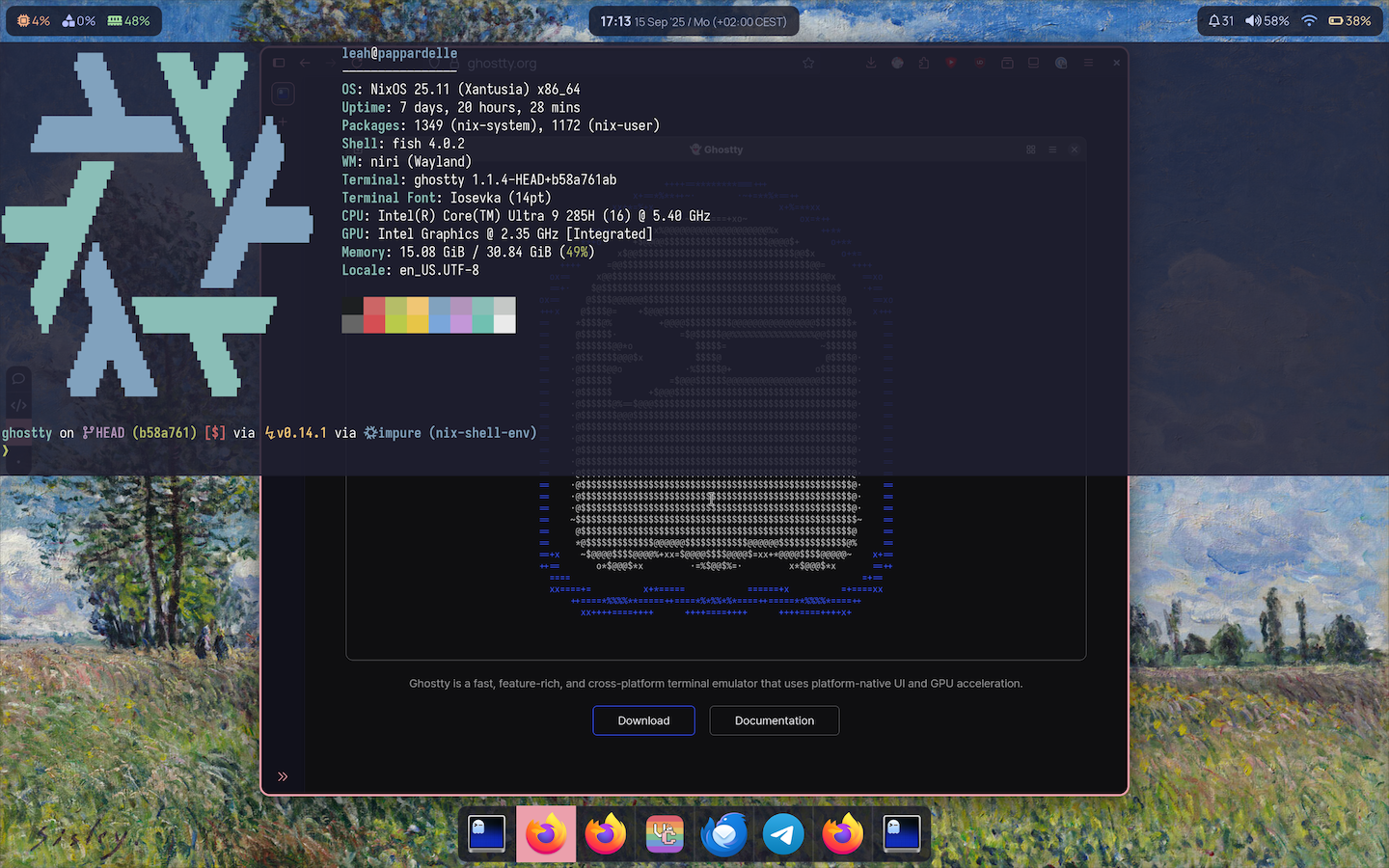Click the memory usage 48% indicator
The height and width of the screenshot is (868, 1389).
point(128,20)
